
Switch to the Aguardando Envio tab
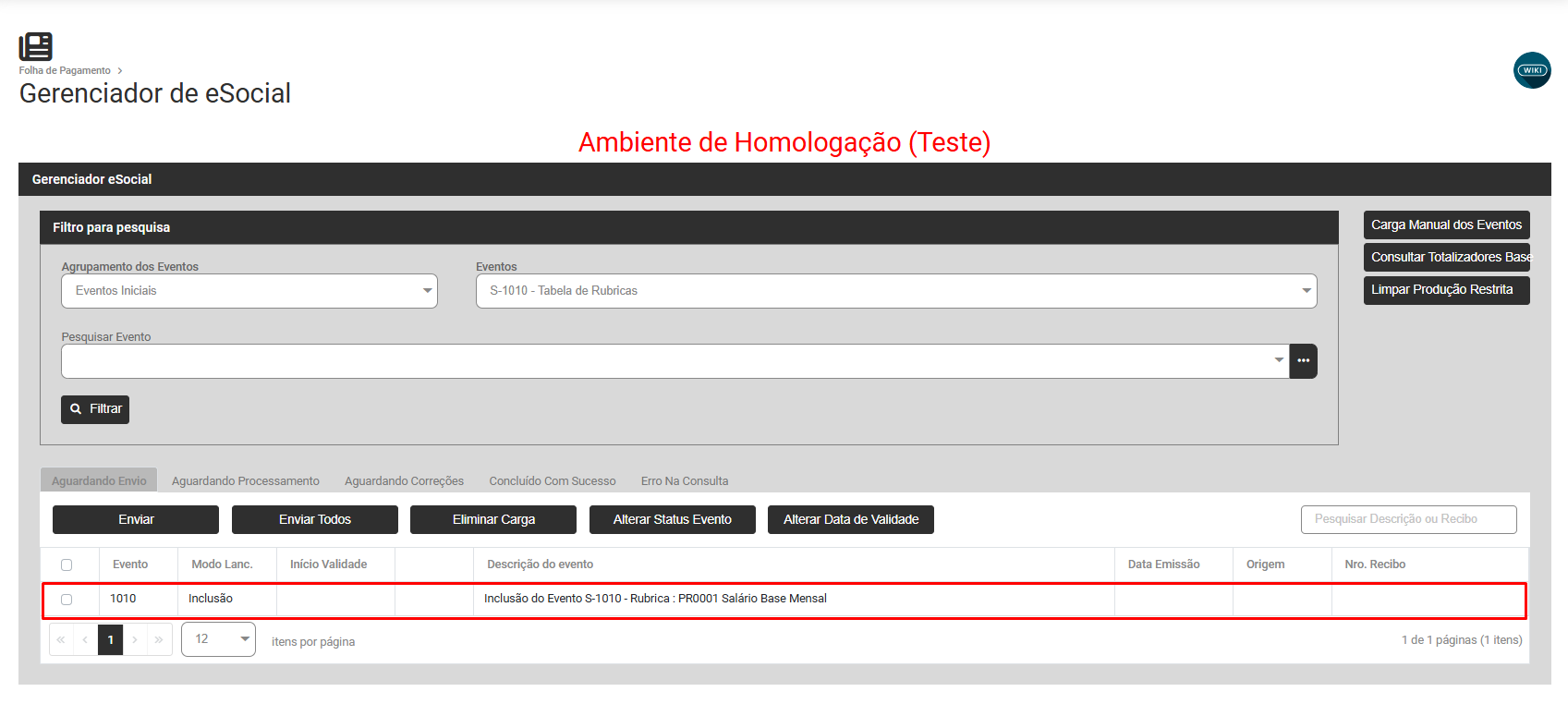(x=99, y=480)
